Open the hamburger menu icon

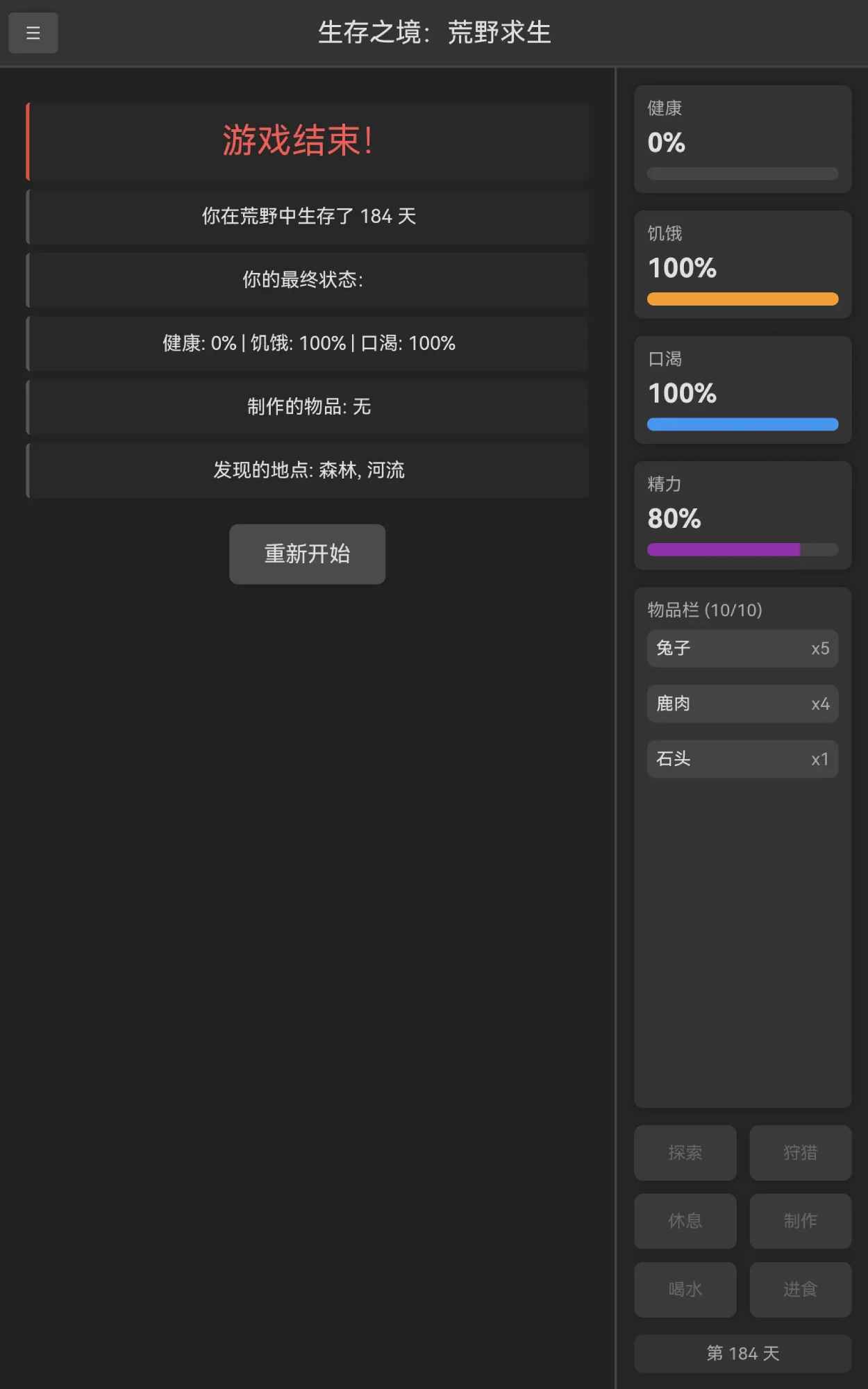[33, 33]
